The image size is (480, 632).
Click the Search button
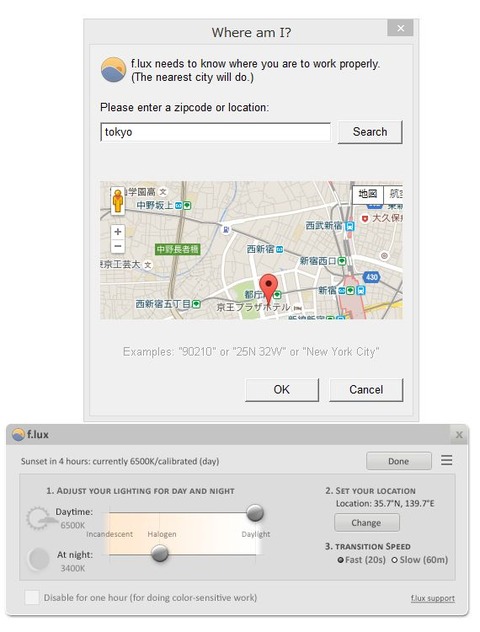click(370, 132)
